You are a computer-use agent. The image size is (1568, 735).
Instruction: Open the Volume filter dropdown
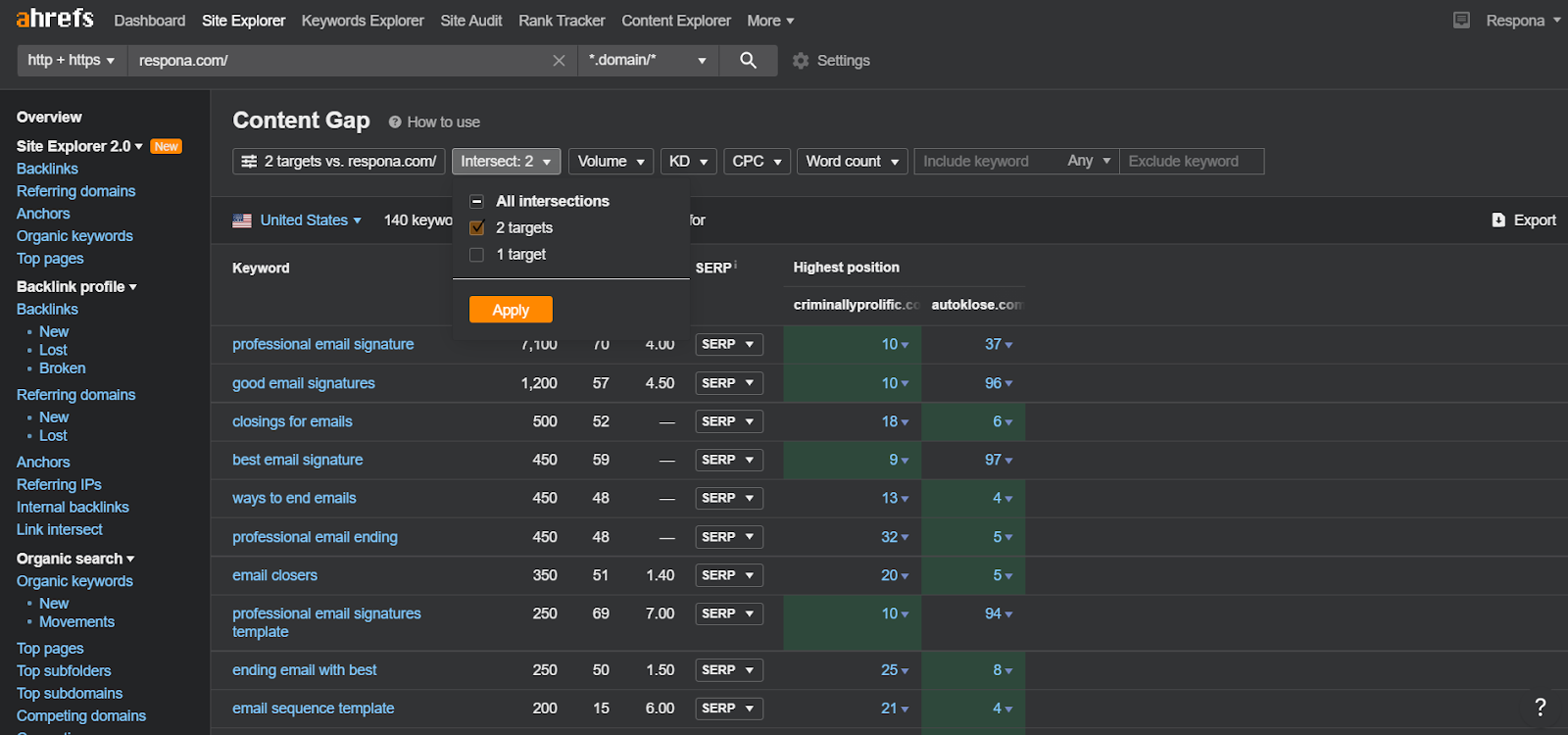coord(611,162)
